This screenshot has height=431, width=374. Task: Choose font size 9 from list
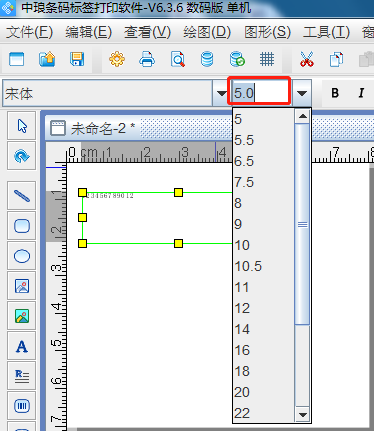(x=263, y=224)
